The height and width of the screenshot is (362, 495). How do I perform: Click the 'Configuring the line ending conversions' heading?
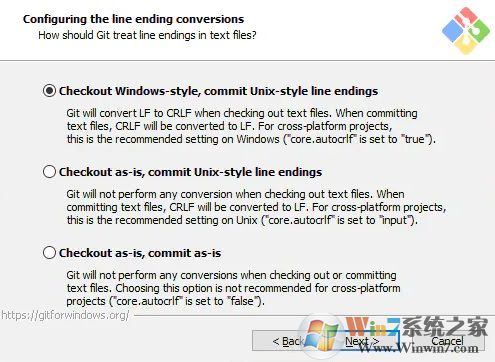click(x=133, y=19)
